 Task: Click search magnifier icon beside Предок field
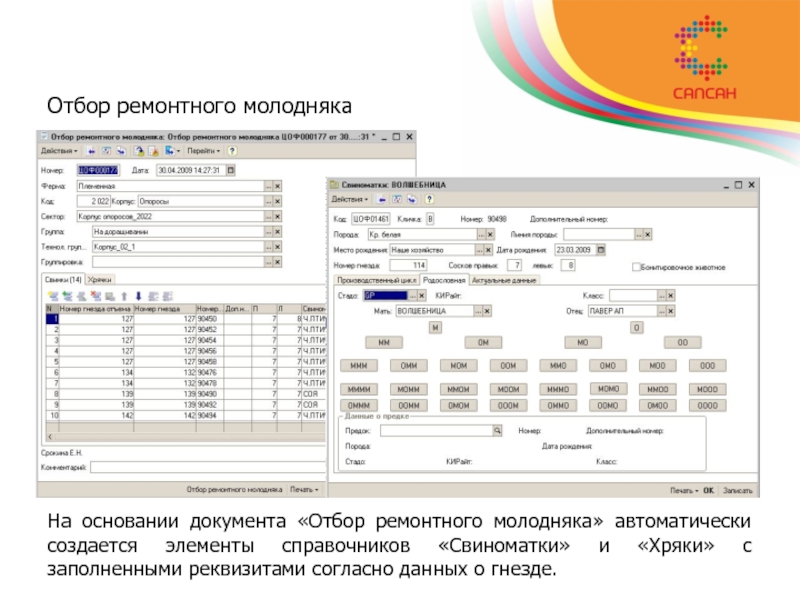coord(497,431)
